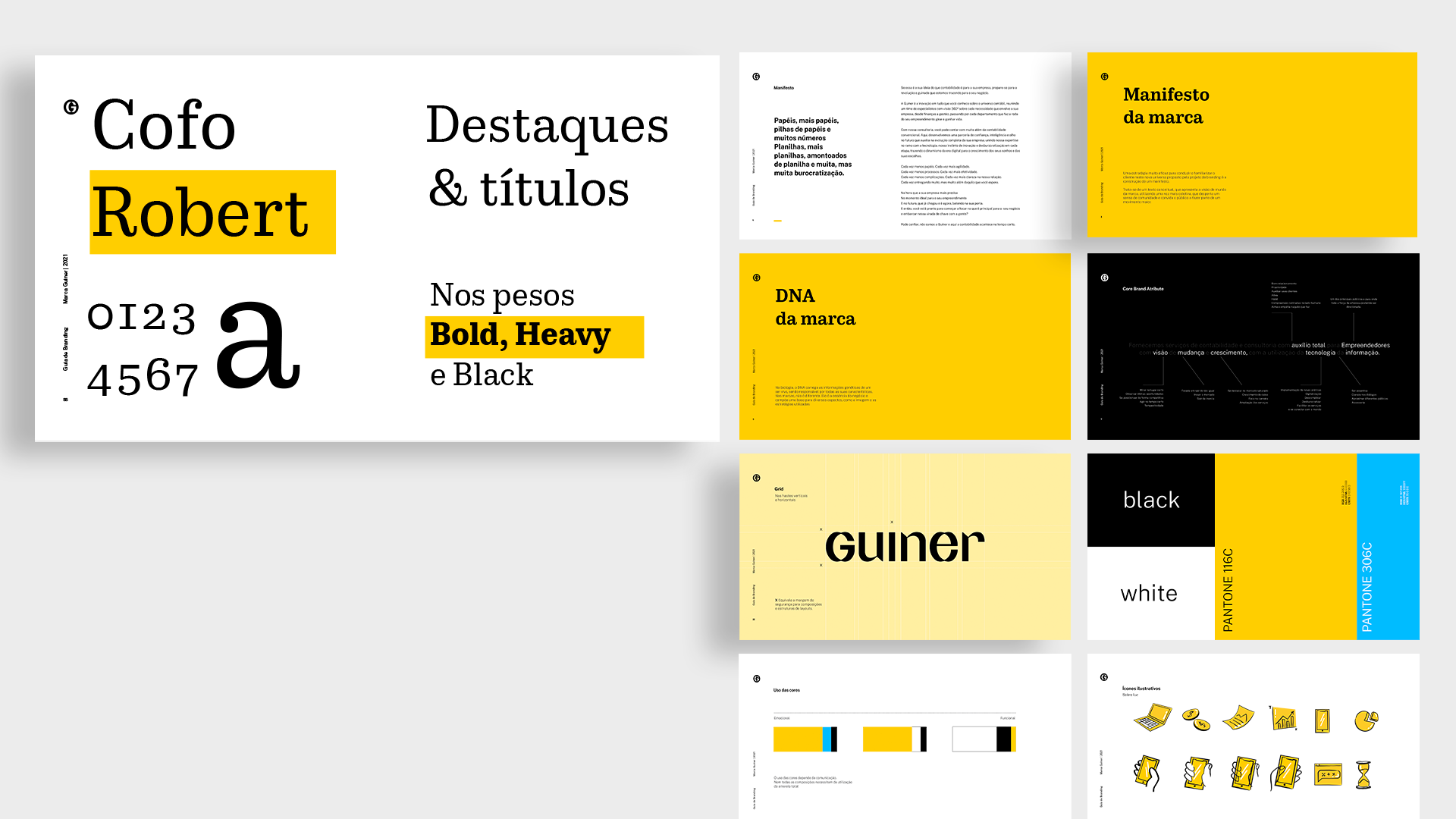Click the 'Grid' label on the logo slide
Screen dimensions: 1456x819
[779, 489]
